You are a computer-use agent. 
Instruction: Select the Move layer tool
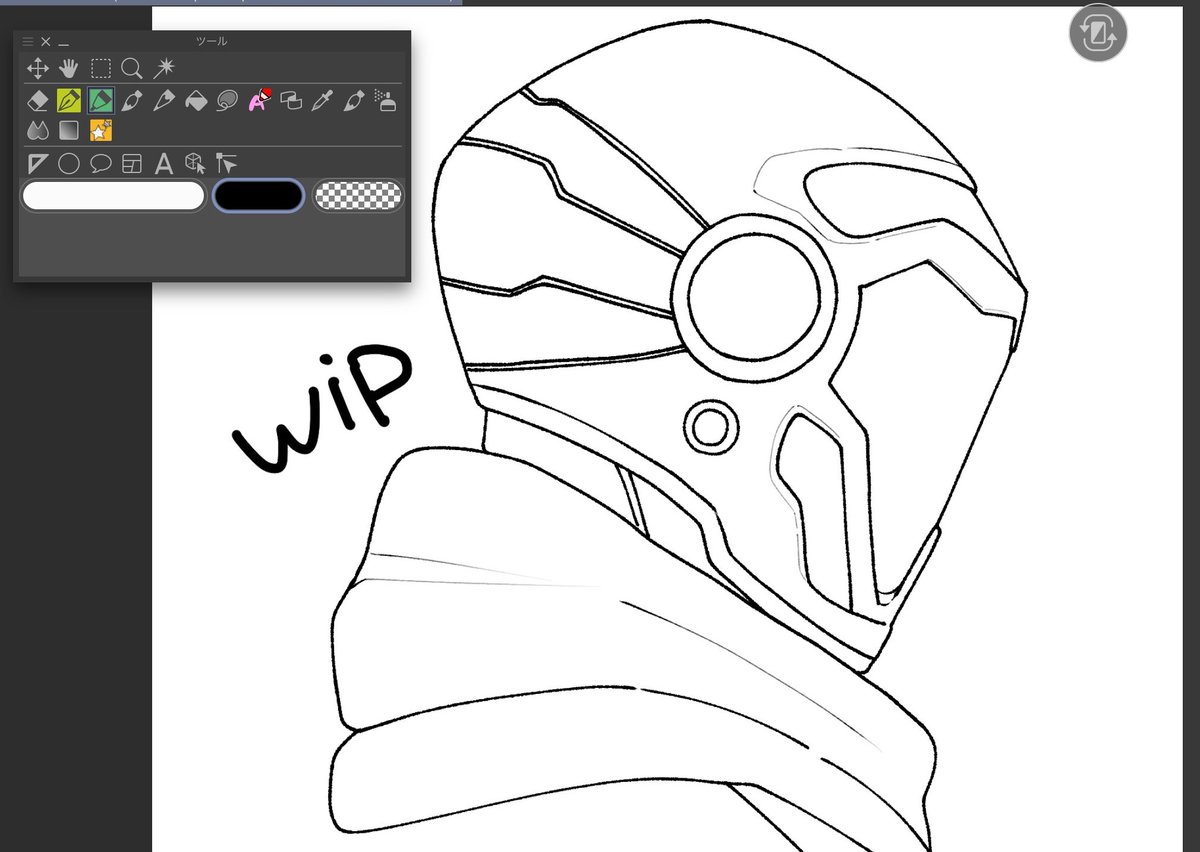(38, 68)
